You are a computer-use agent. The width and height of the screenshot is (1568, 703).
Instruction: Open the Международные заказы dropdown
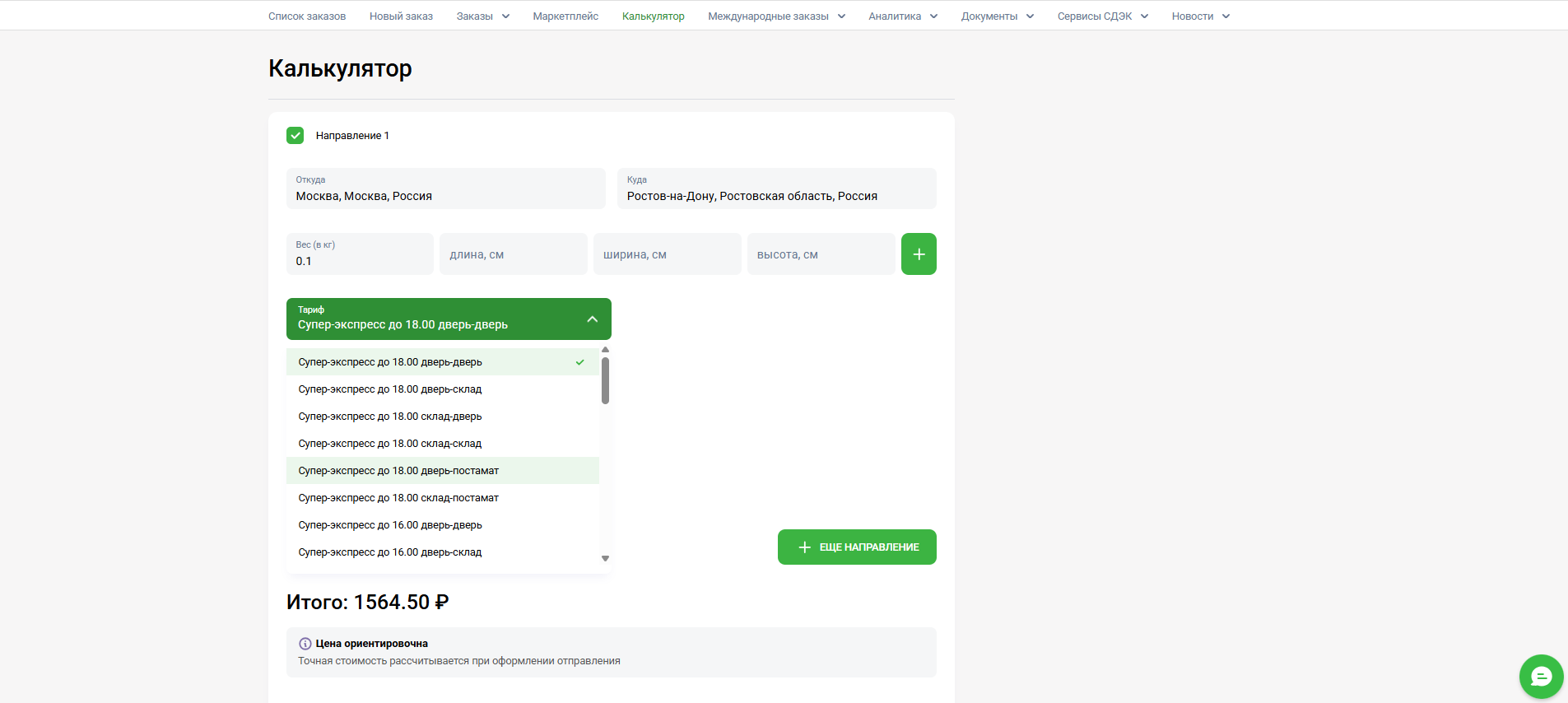pos(776,16)
